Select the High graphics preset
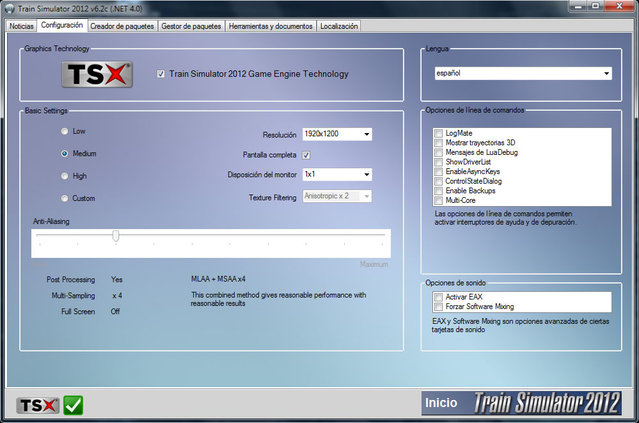Screen dimensions: 639x423 click(65, 176)
